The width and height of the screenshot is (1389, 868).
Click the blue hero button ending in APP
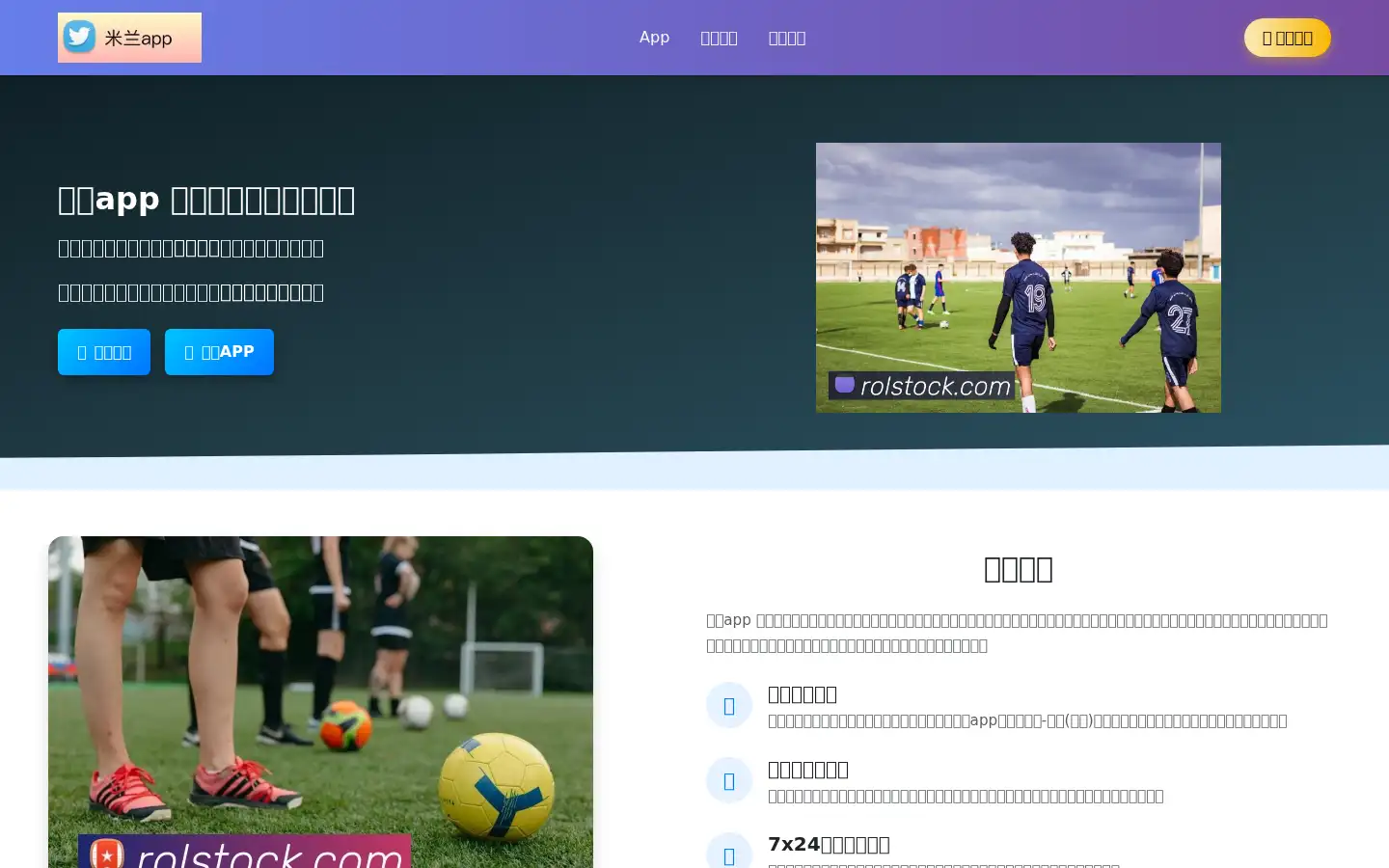tap(219, 352)
